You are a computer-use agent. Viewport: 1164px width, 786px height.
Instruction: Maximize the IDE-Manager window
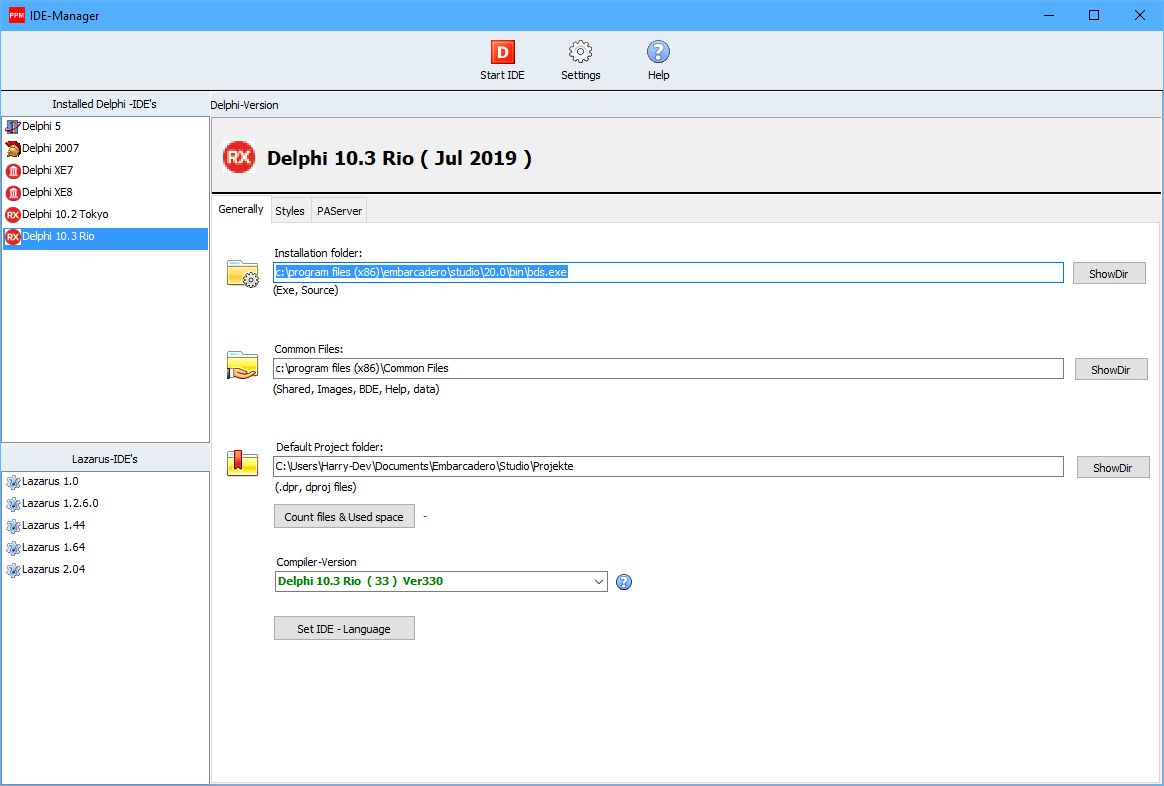point(1094,15)
